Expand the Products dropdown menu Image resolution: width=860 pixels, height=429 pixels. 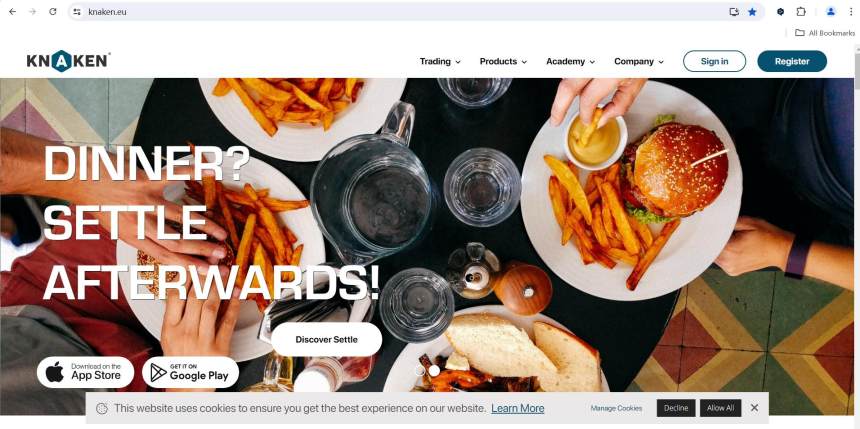(x=503, y=61)
